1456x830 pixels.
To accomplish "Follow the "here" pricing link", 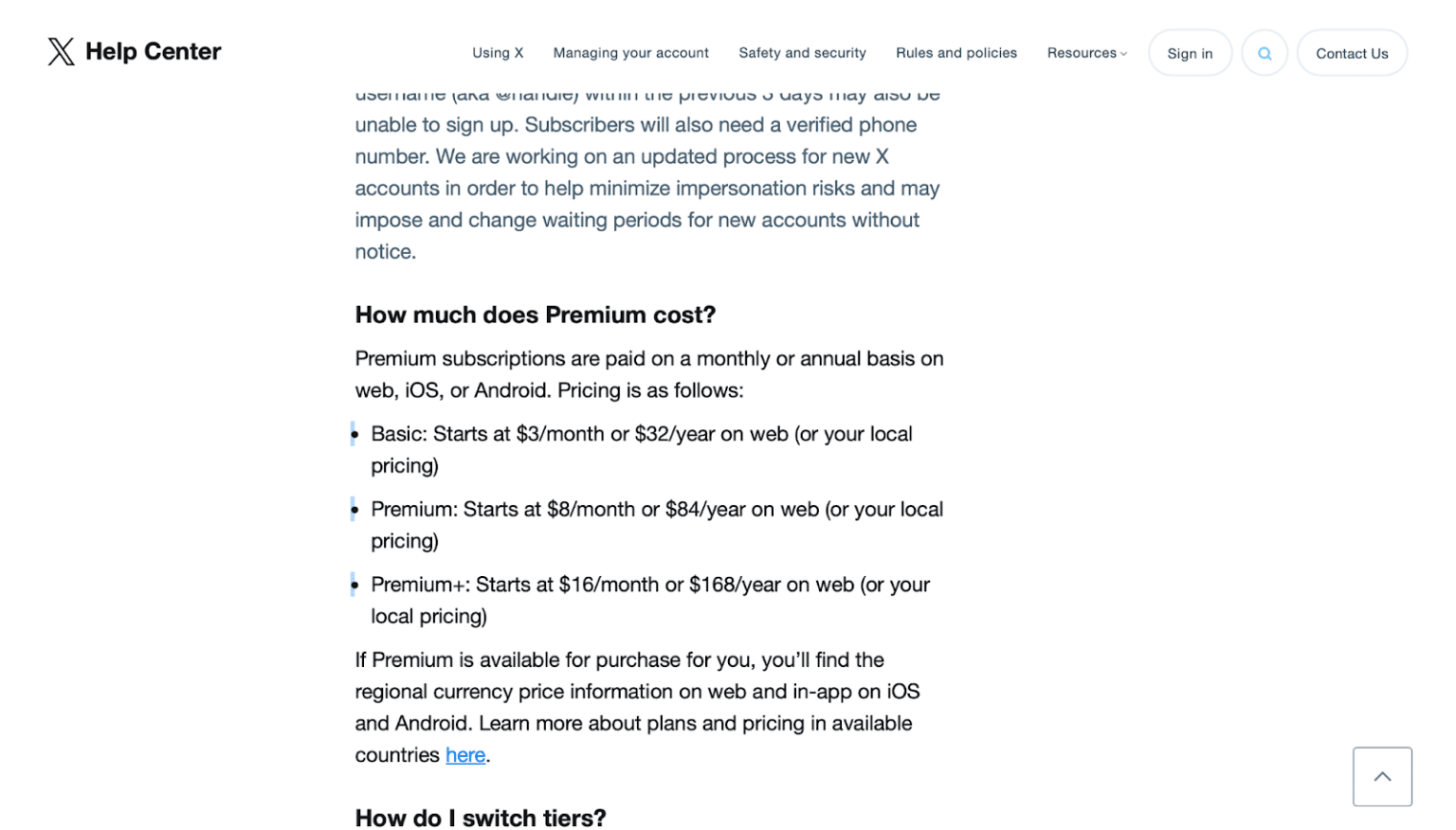I will [x=465, y=755].
